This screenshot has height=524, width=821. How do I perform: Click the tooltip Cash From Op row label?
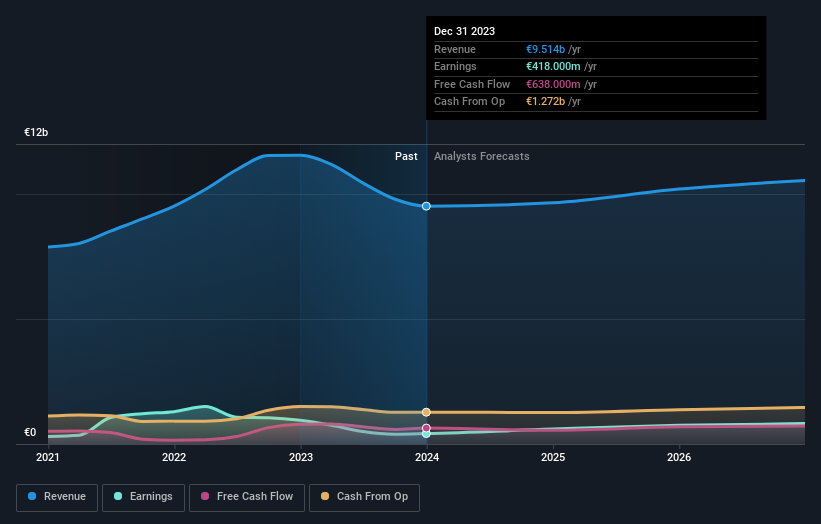click(x=470, y=102)
